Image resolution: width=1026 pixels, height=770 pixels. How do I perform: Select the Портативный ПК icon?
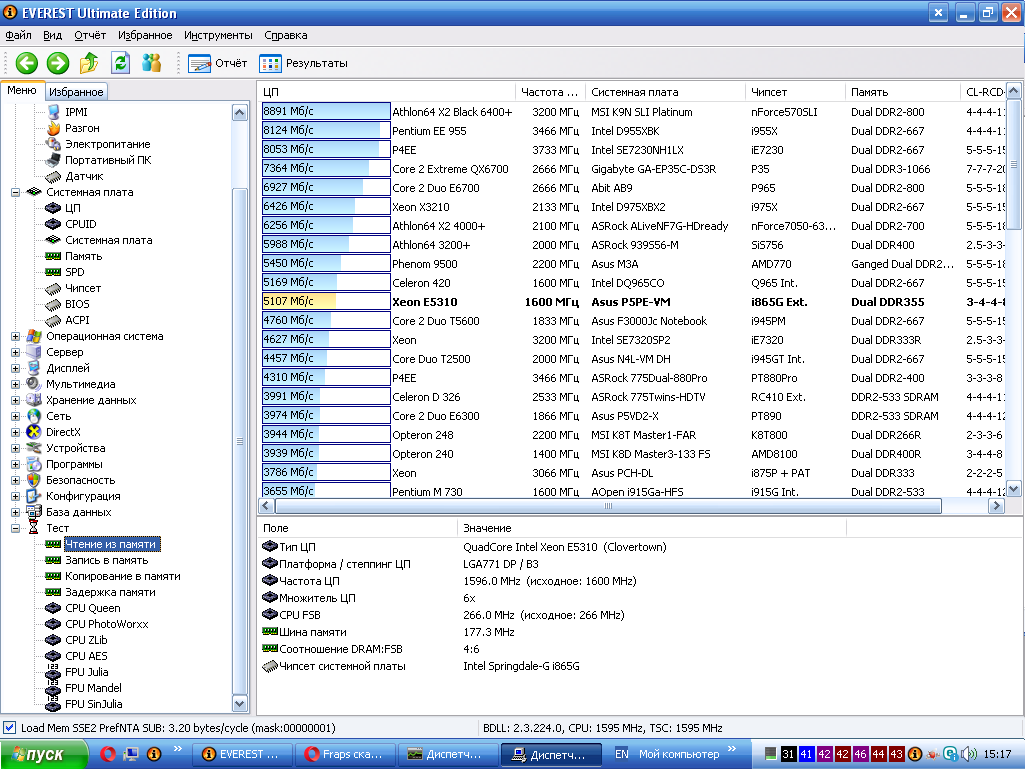point(53,160)
